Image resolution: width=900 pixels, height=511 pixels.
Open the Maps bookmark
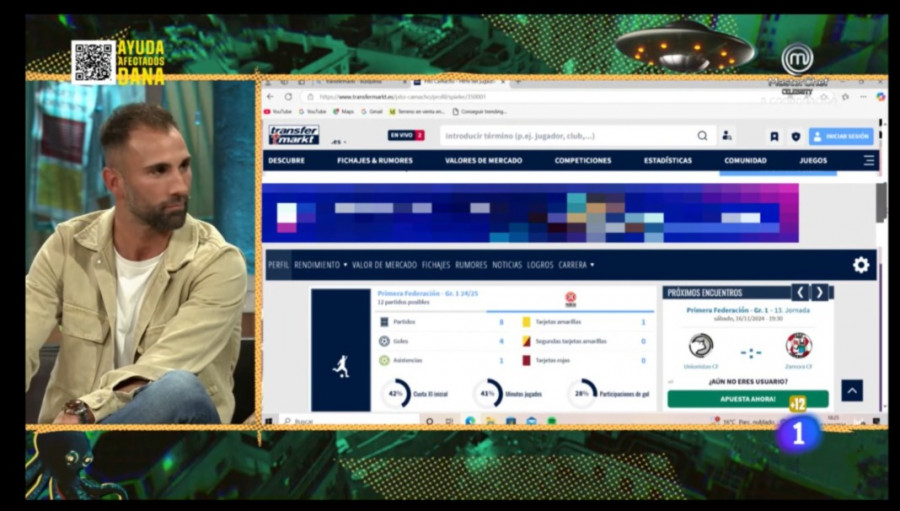[343, 111]
